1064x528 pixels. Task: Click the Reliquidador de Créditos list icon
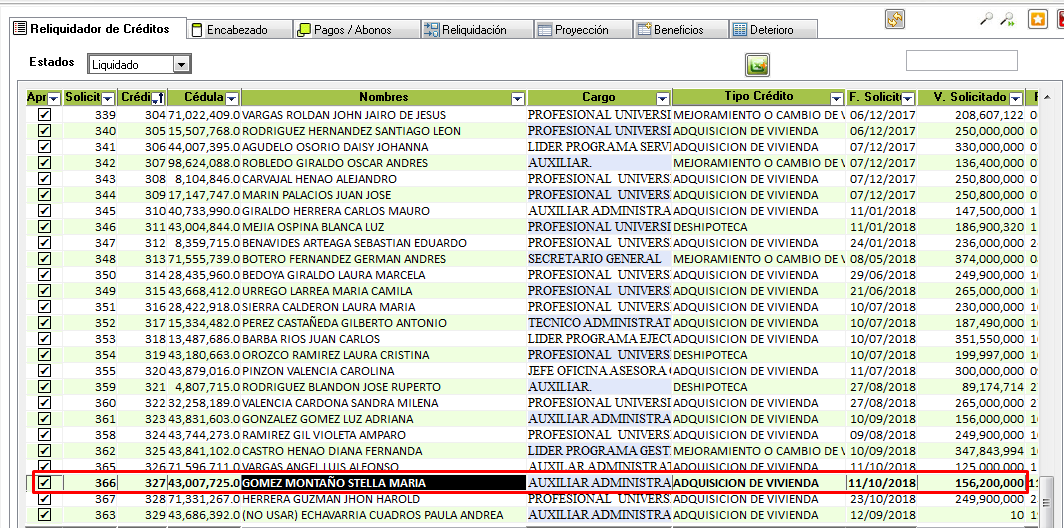click(x=20, y=29)
